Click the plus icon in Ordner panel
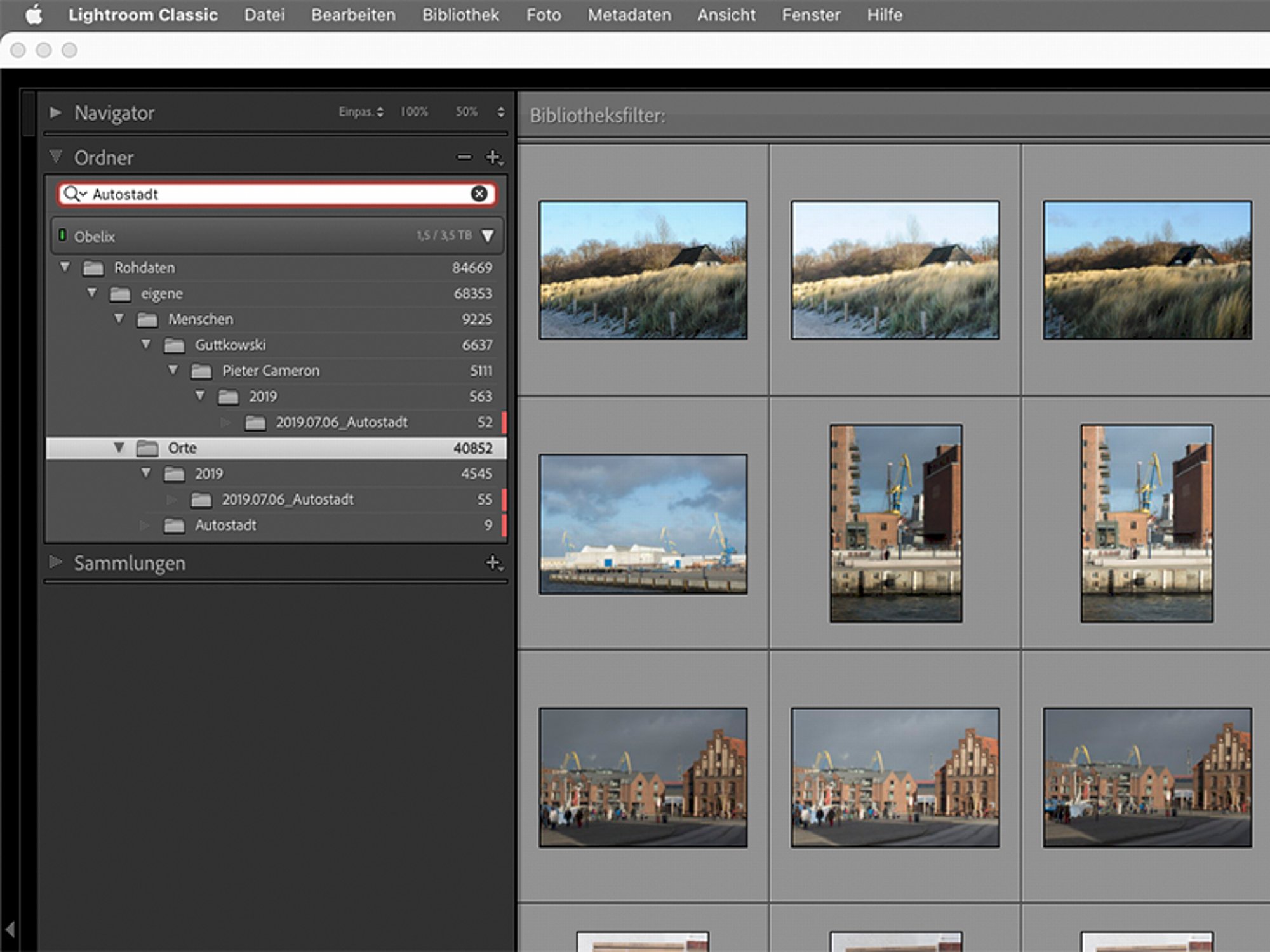The height and width of the screenshot is (952, 1270). pos(493,157)
